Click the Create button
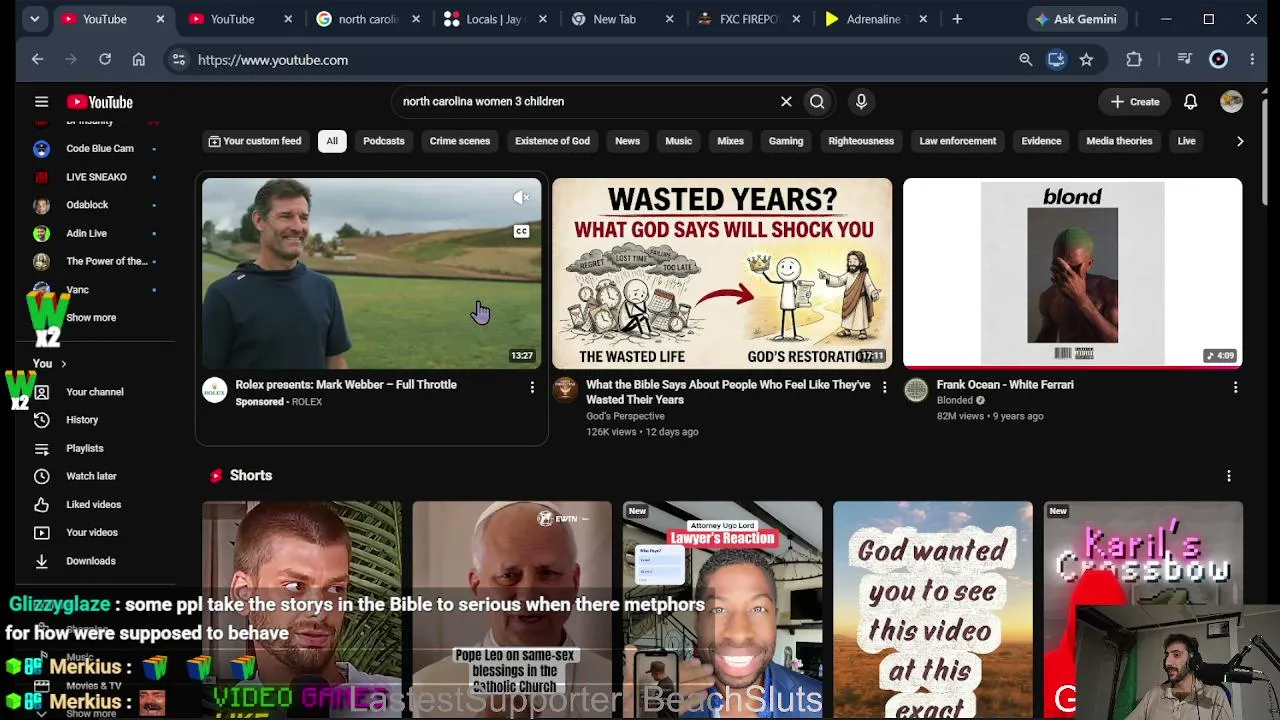1280x720 pixels. click(1135, 101)
